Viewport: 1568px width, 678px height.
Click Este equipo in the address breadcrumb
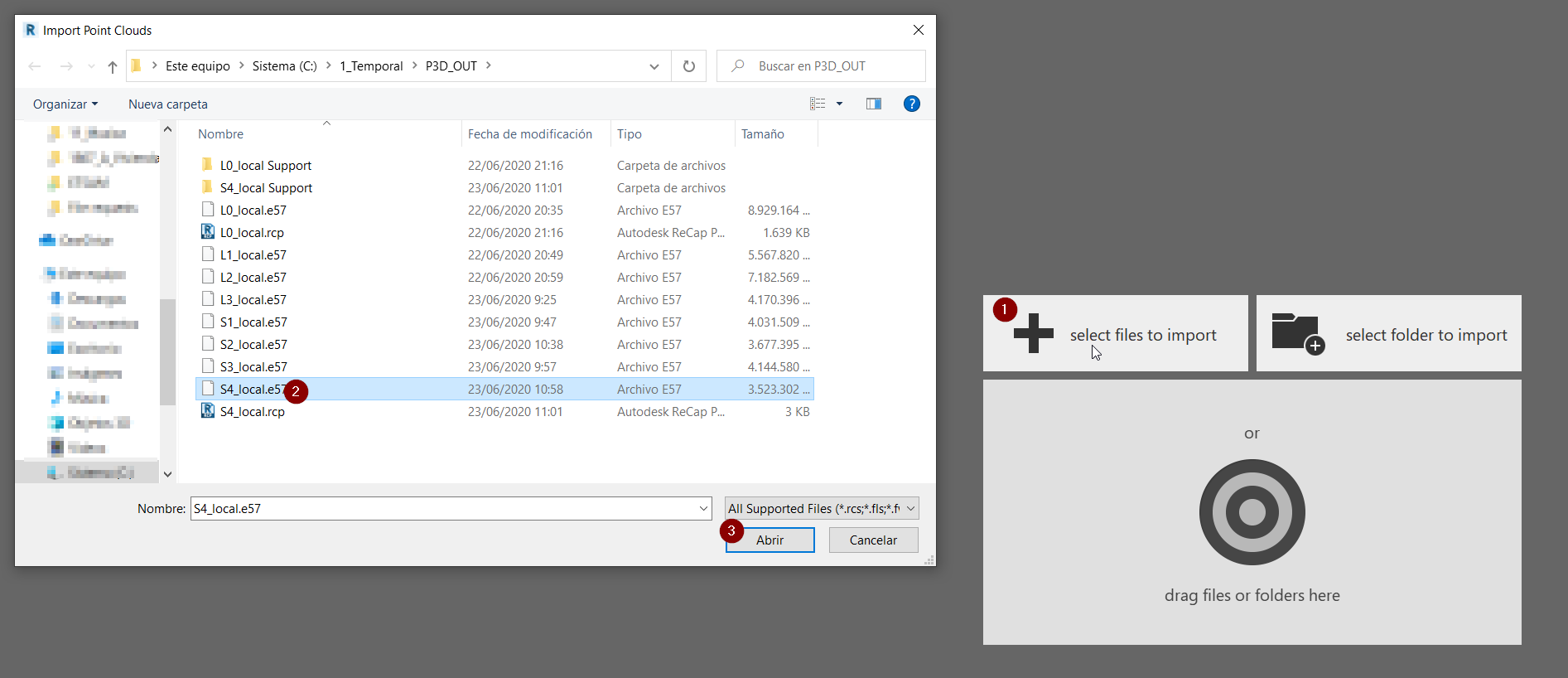[x=198, y=65]
